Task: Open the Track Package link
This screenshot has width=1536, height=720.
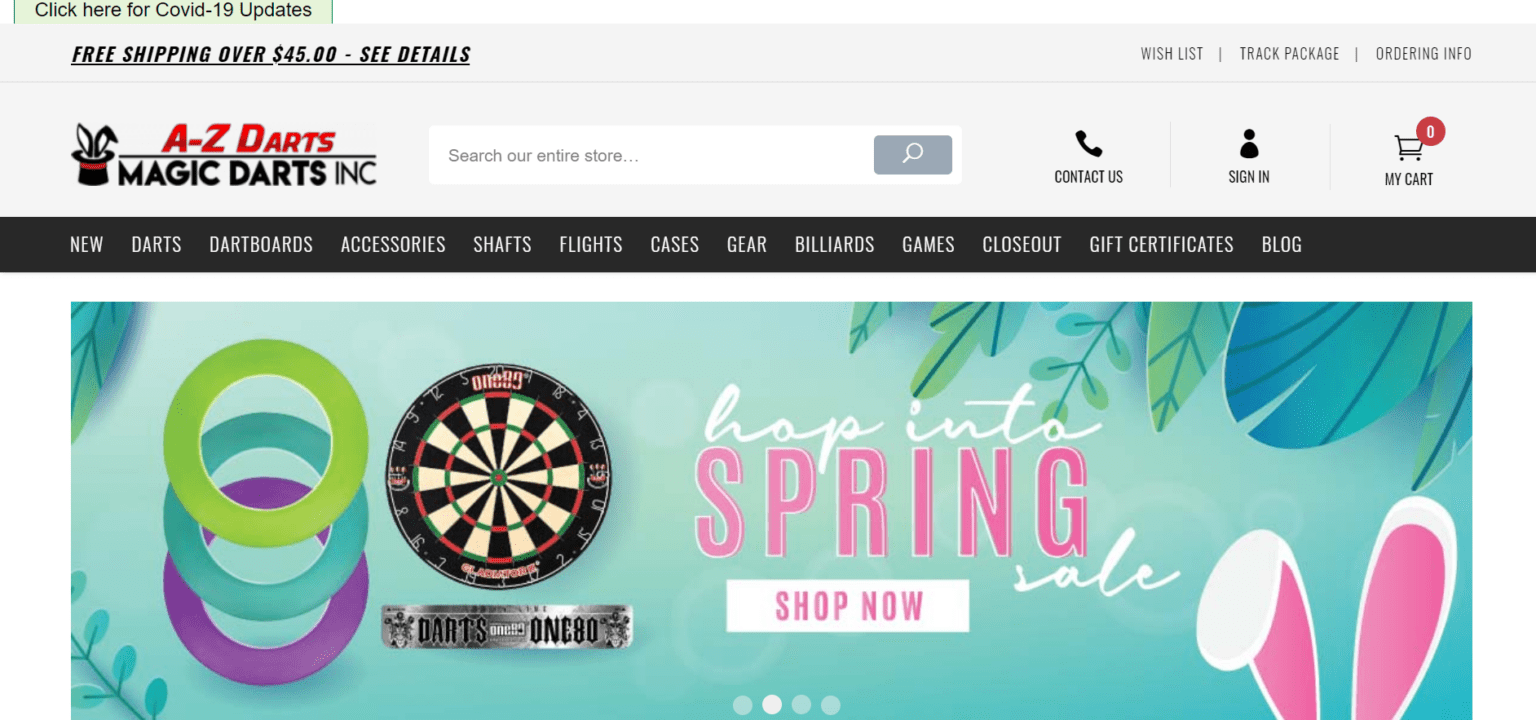Action: (1289, 54)
